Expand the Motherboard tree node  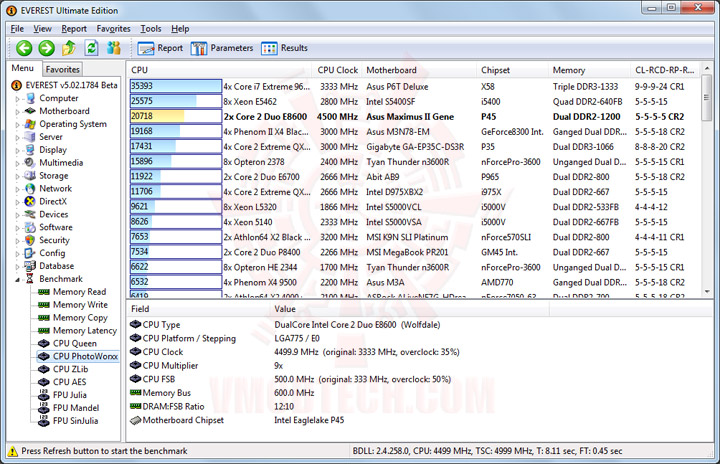[x=17, y=112]
